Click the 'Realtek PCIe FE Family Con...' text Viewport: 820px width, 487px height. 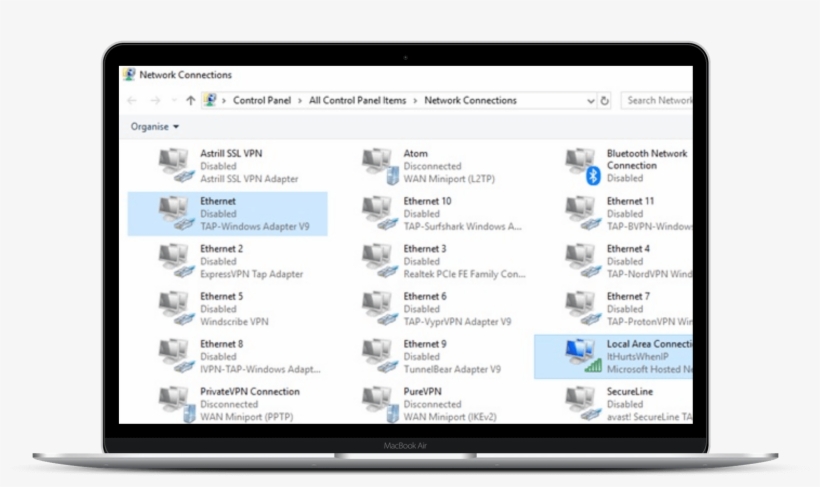click(464, 274)
